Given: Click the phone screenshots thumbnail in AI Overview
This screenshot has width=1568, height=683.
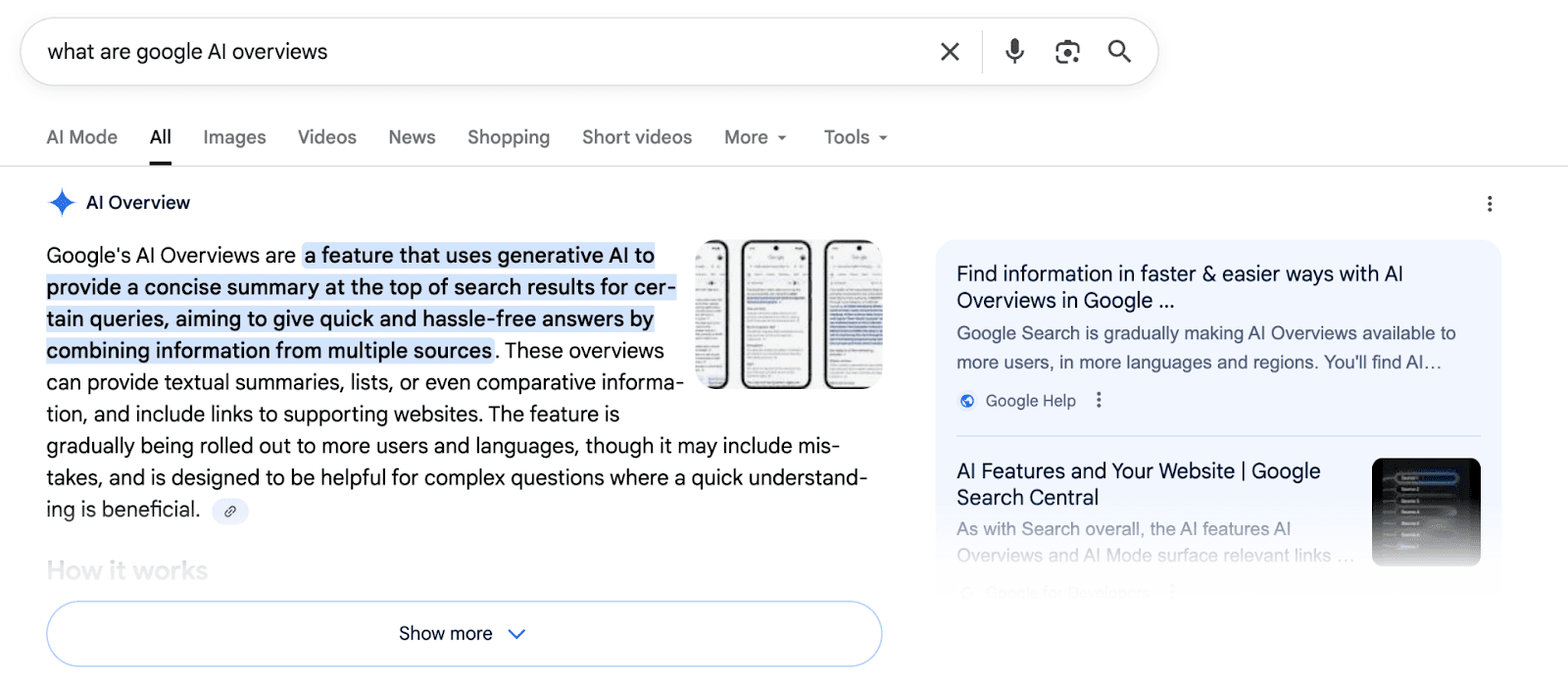Looking at the screenshot, I should pyautogui.click(x=789, y=312).
